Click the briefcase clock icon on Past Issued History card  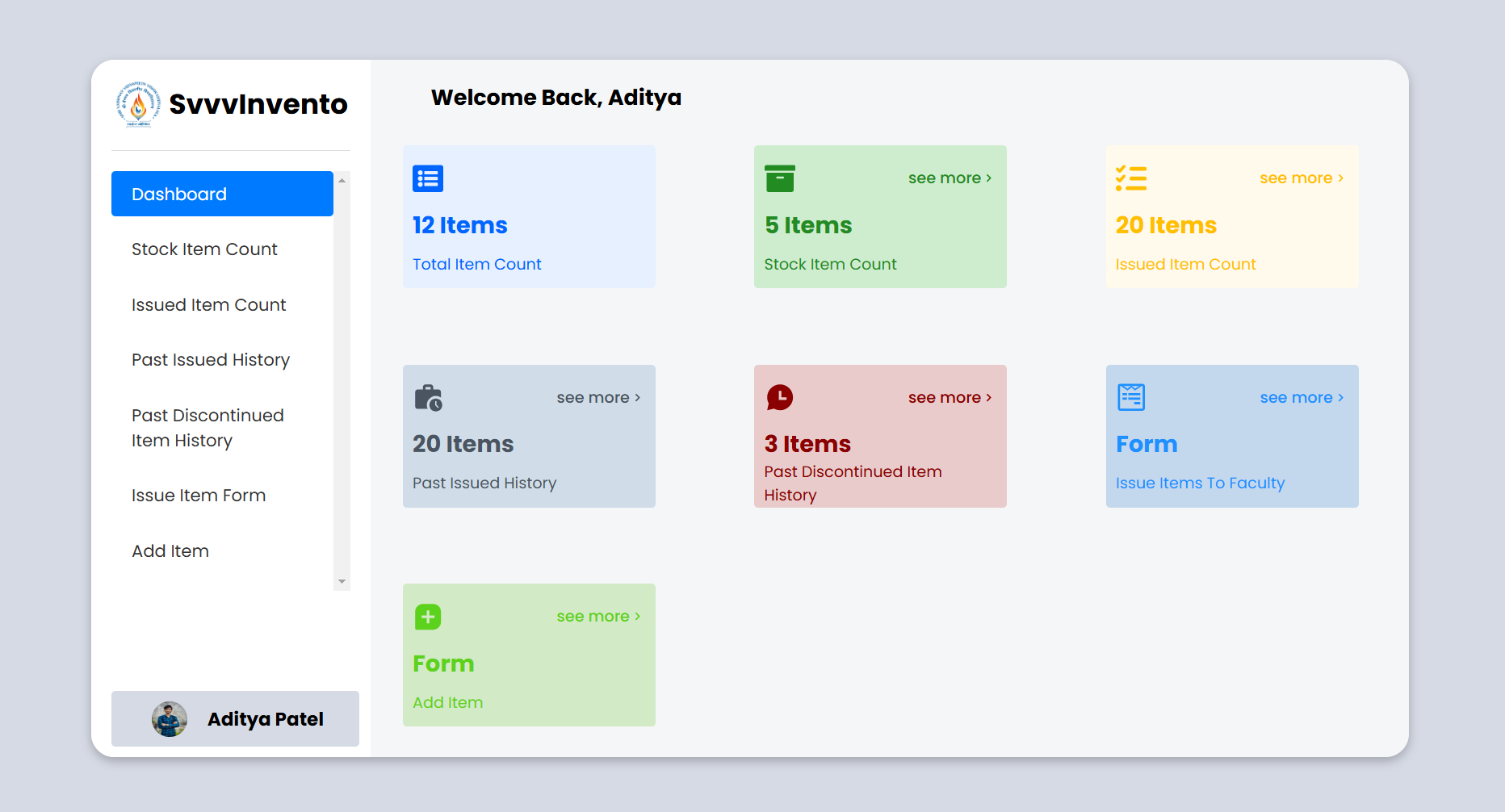[428, 398]
